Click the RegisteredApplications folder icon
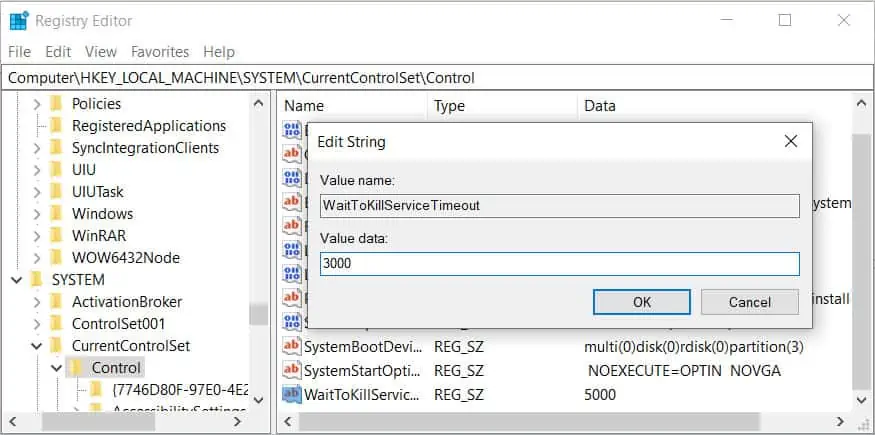The width and height of the screenshot is (875, 435). [x=56, y=126]
